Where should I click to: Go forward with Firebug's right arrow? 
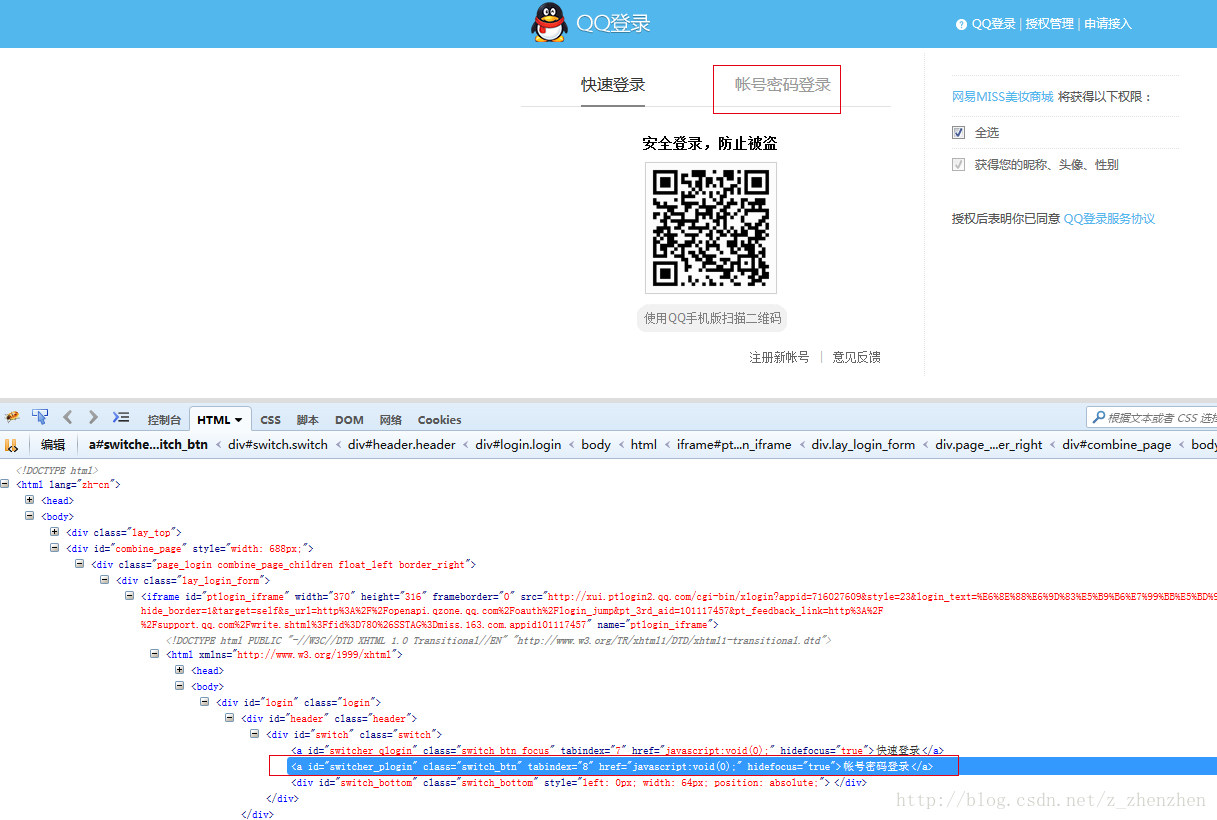(93, 417)
